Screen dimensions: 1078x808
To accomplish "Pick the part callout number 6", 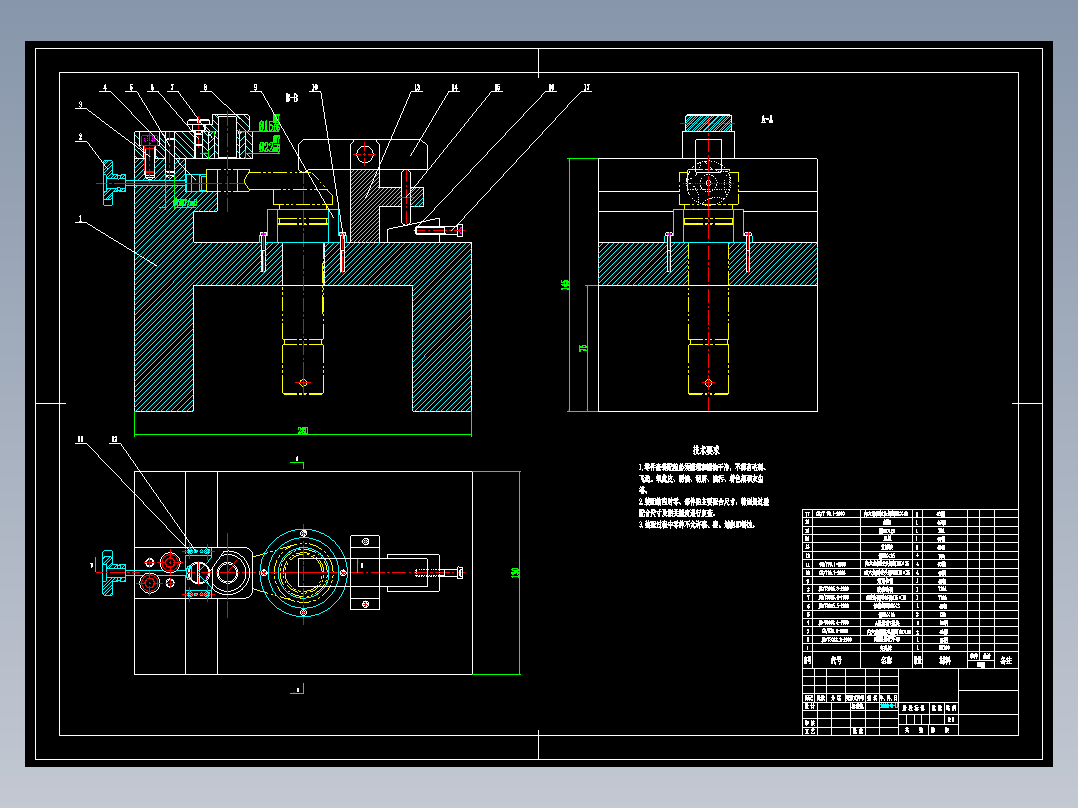I will 152,87.
